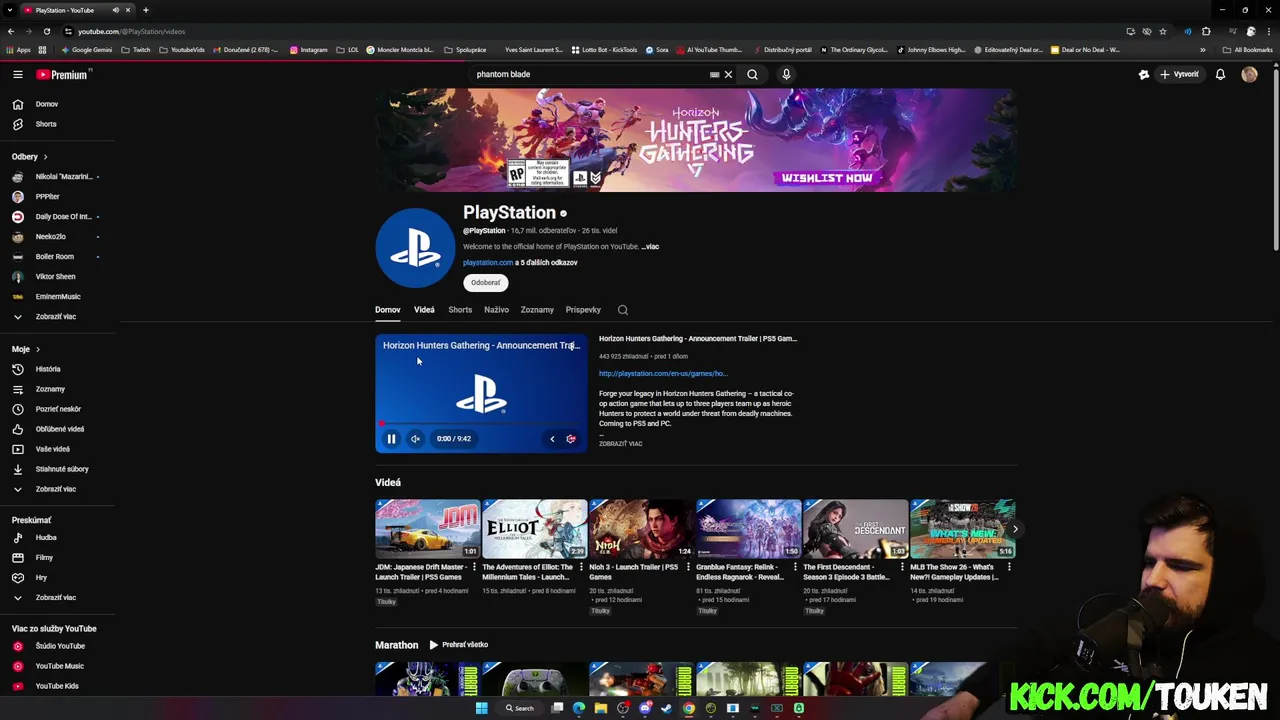Mute the PlayStation browser tab audio
The height and width of the screenshot is (720, 1280).
(x=115, y=10)
